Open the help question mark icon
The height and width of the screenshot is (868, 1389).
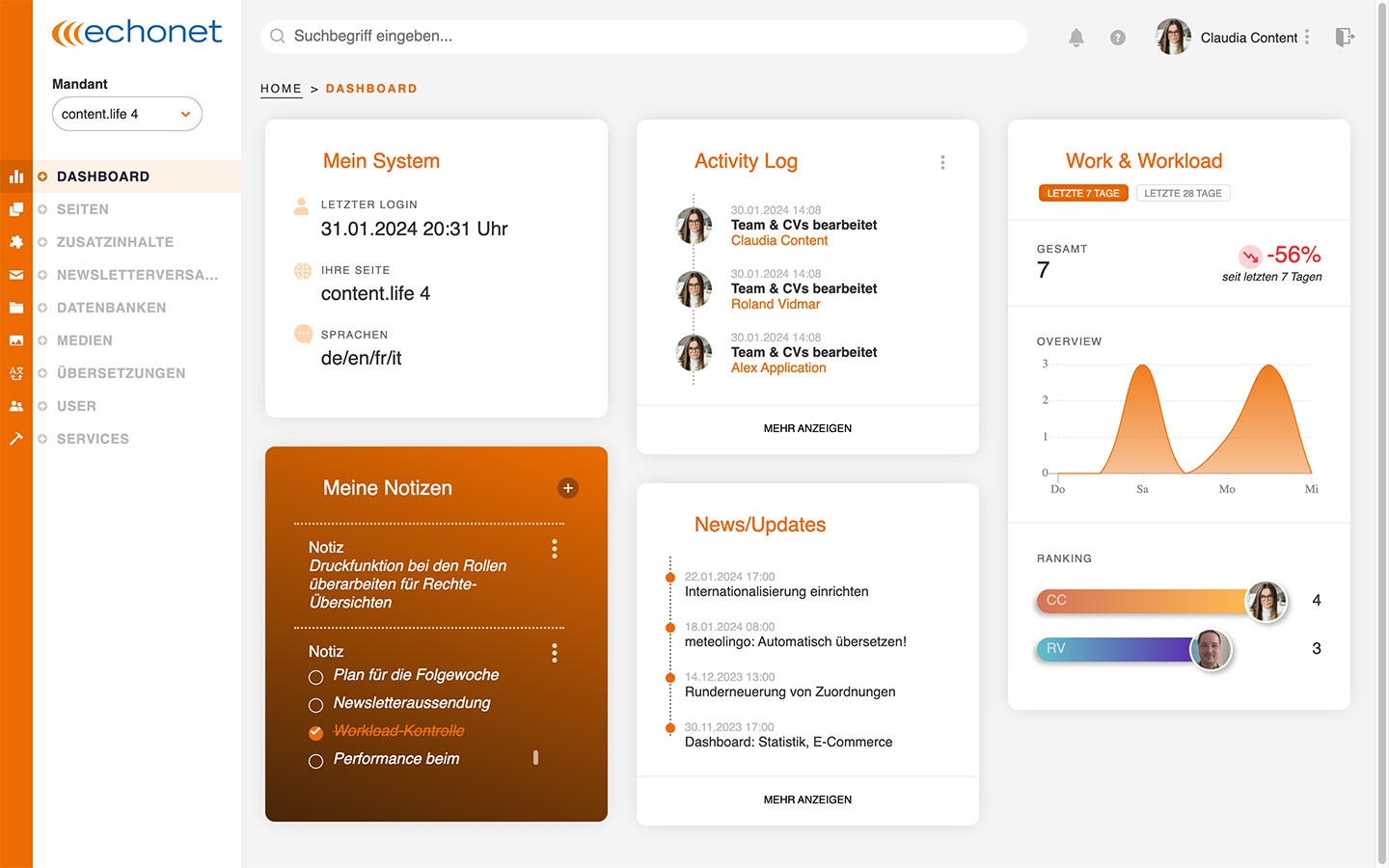[x=1117, y=38]
